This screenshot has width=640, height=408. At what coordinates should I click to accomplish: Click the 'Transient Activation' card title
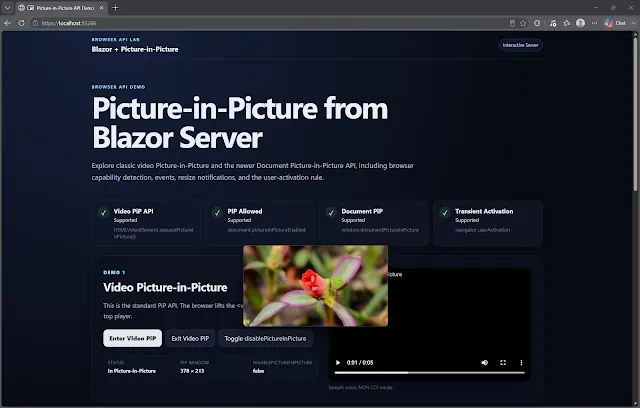(484, 211)
